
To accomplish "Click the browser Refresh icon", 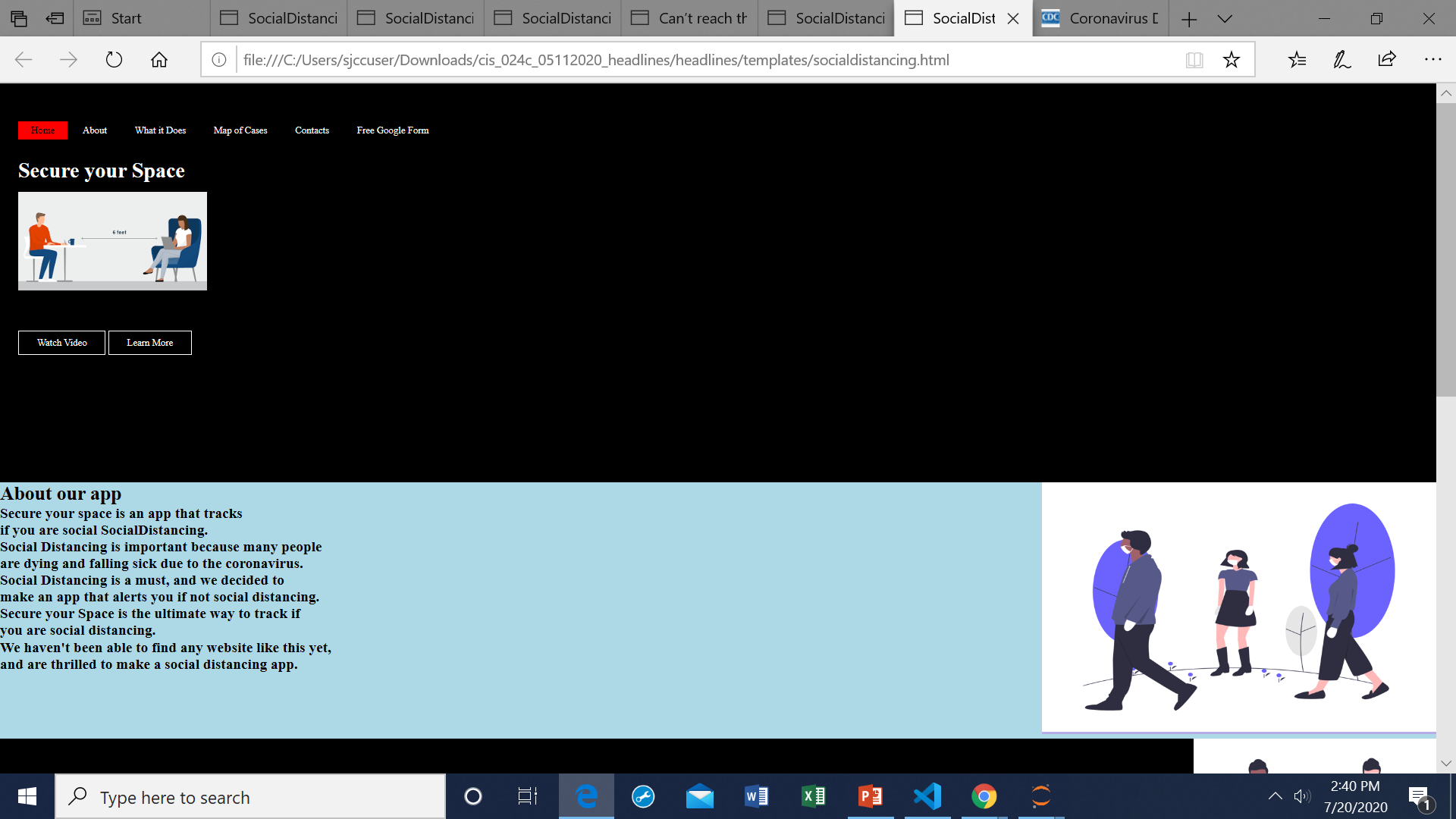I will pyautogui.click(x=114, y=60).
